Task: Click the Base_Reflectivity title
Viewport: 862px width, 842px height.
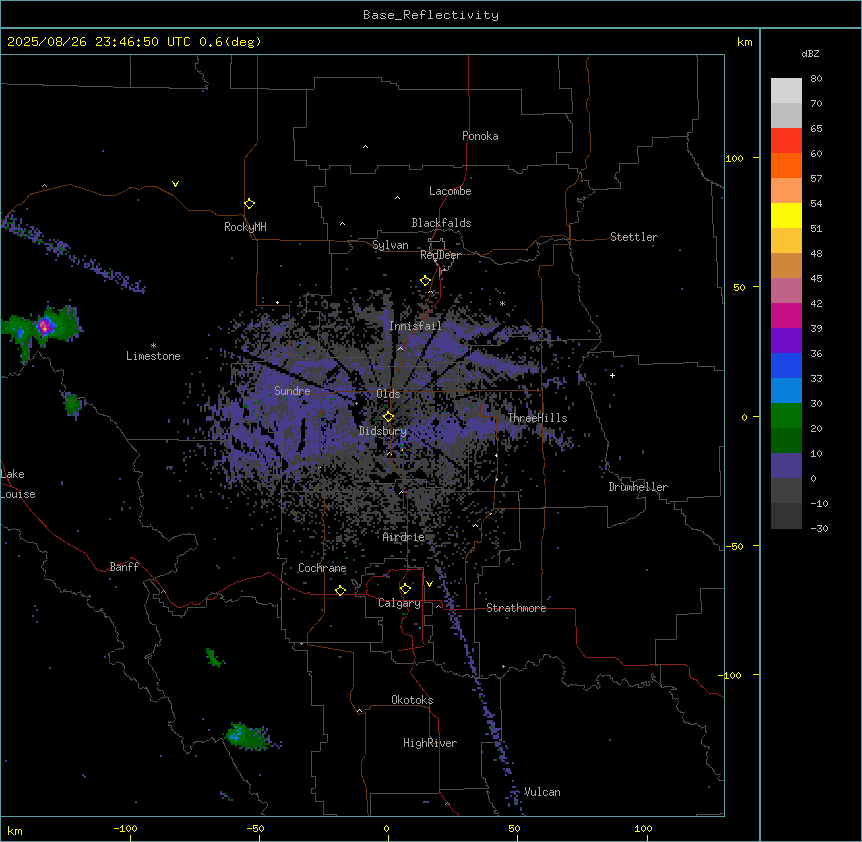Action: tap(431, 15)
